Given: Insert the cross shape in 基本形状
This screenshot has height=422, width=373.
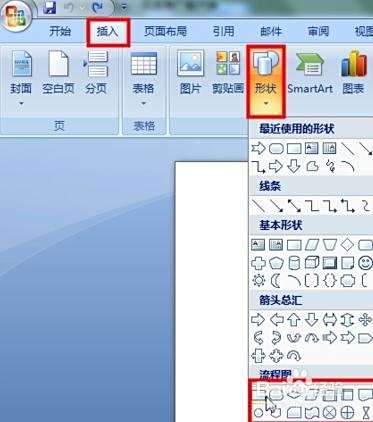Looking at the screenshot, I should coord(258,263).
